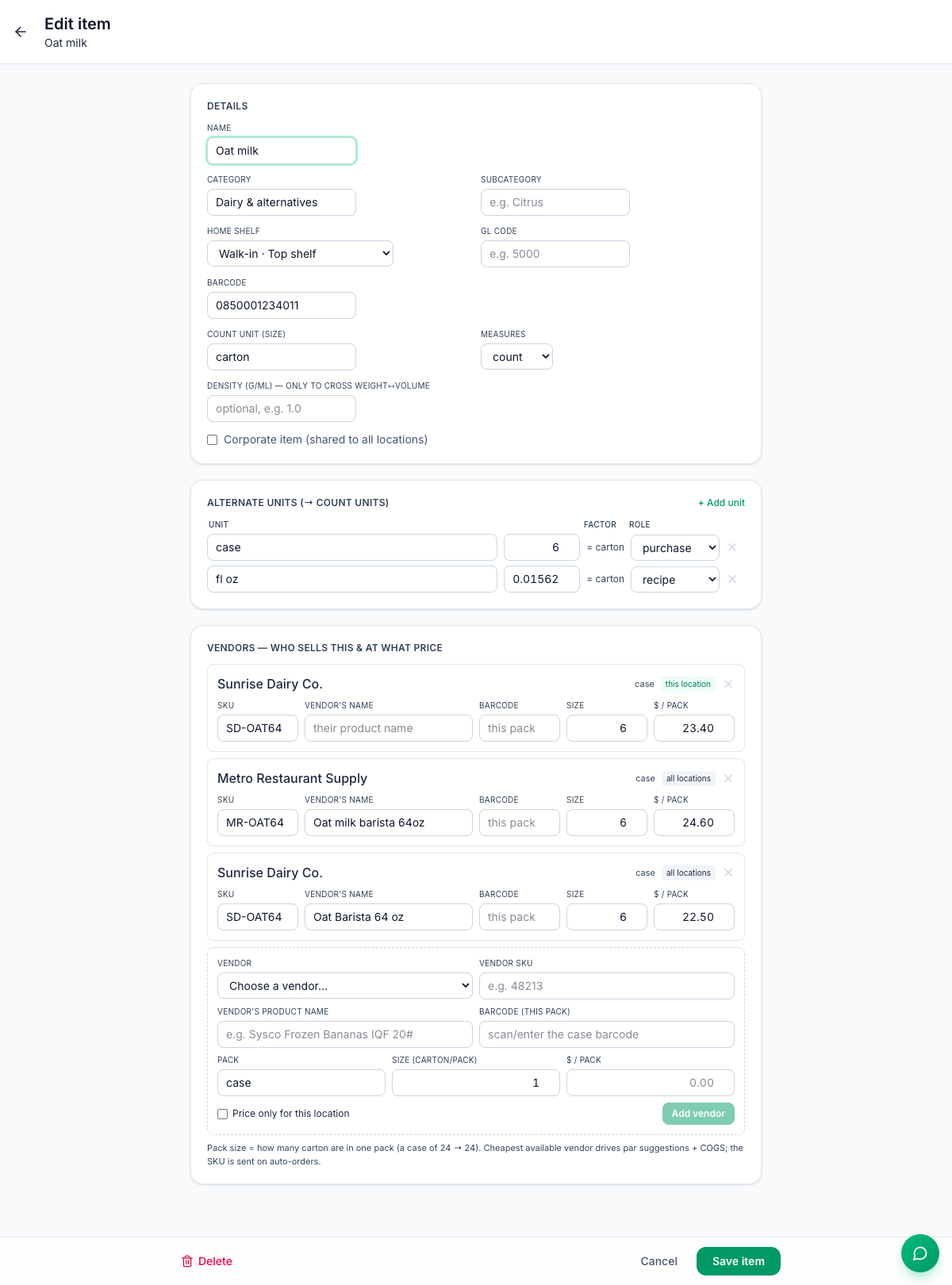Click Cancel to discard changes

tap(659, 1261)
